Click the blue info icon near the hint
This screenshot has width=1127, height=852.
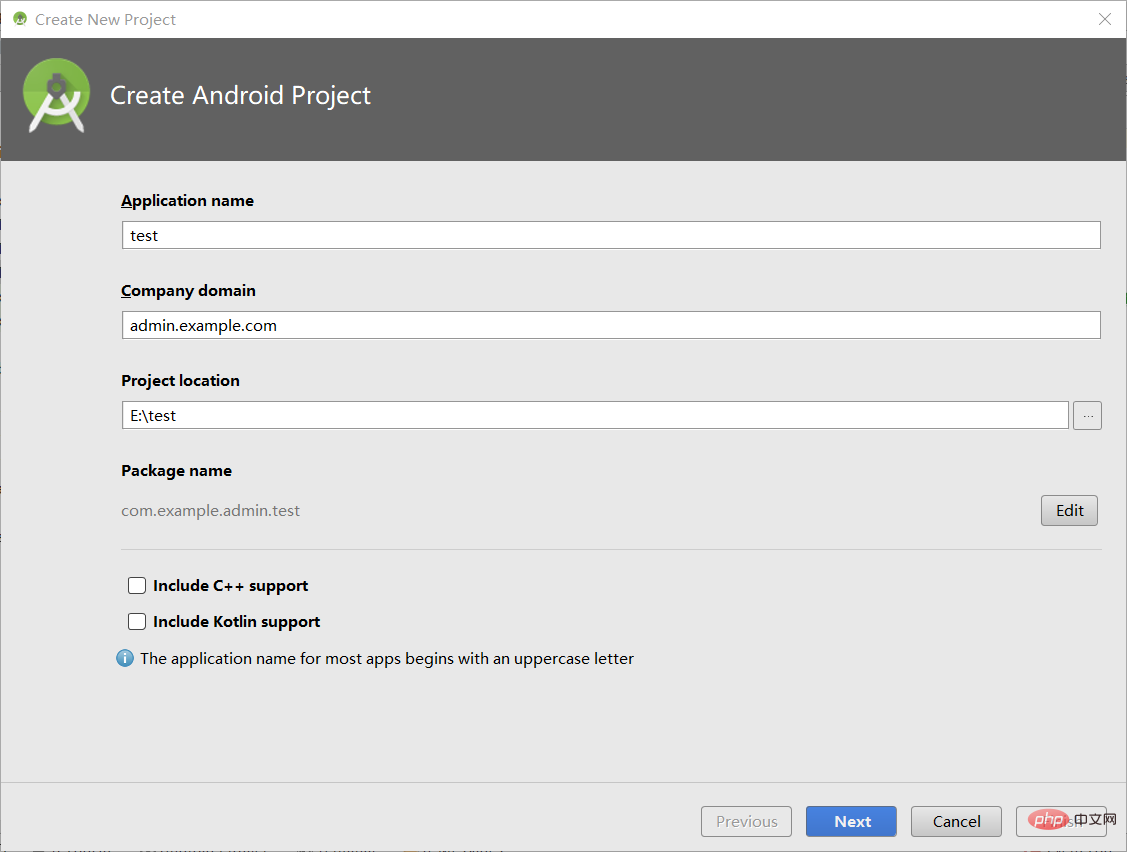pyautogui.click(x=125, y=658)
